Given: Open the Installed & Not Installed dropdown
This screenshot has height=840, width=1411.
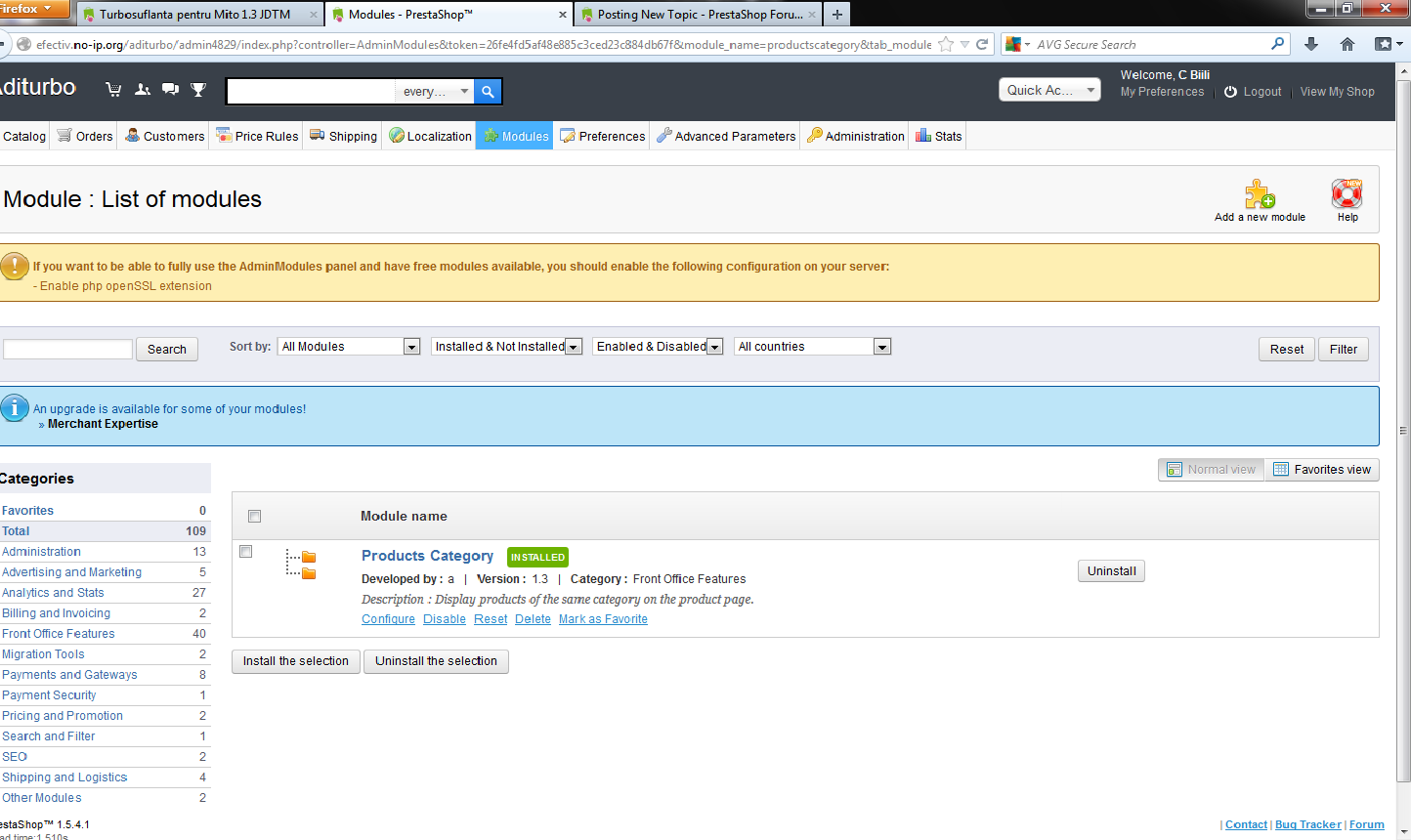Looking at the screenshot, I should click(x=507, y=347).
